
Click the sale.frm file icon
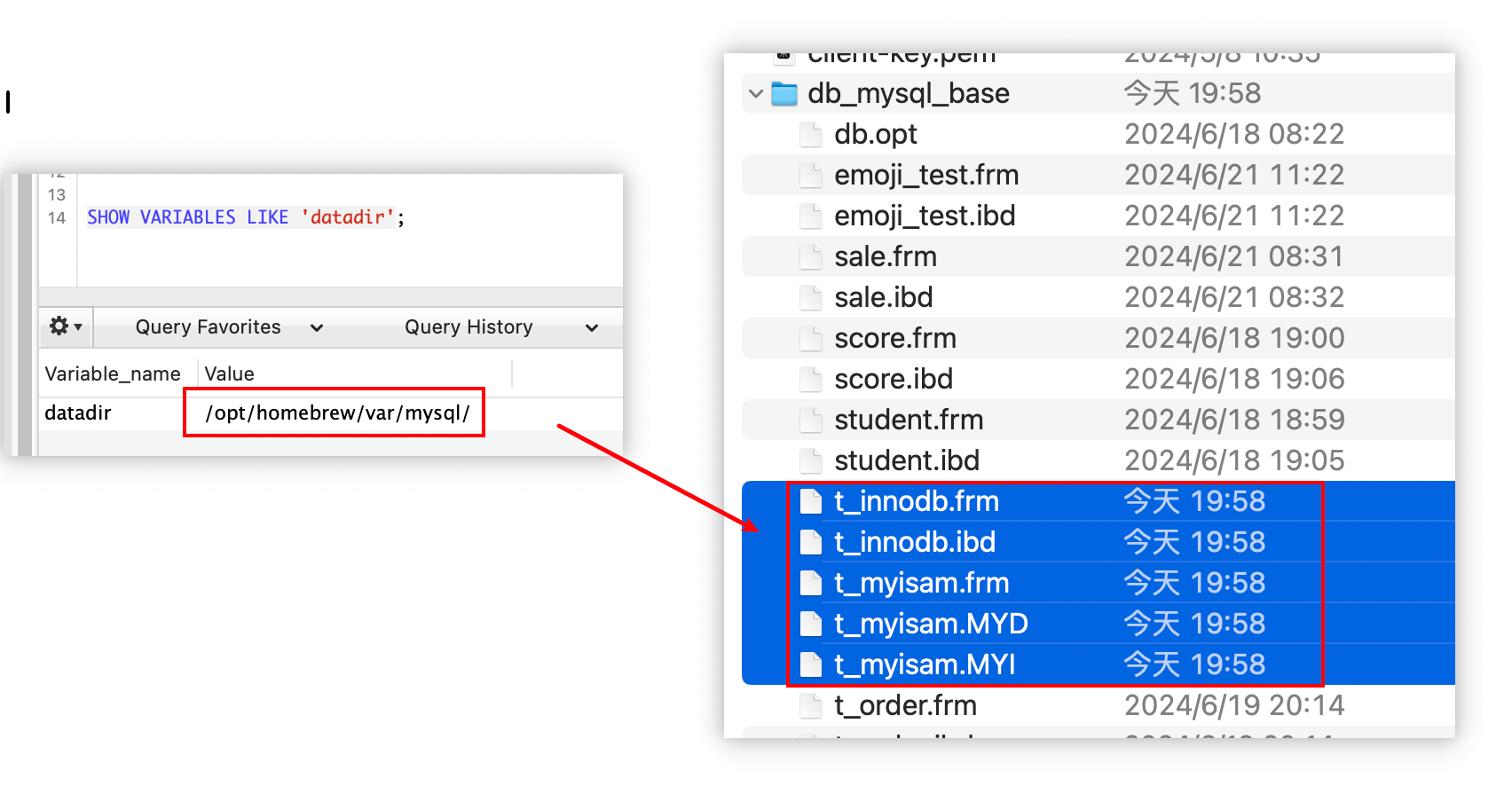tap(810, 256)
